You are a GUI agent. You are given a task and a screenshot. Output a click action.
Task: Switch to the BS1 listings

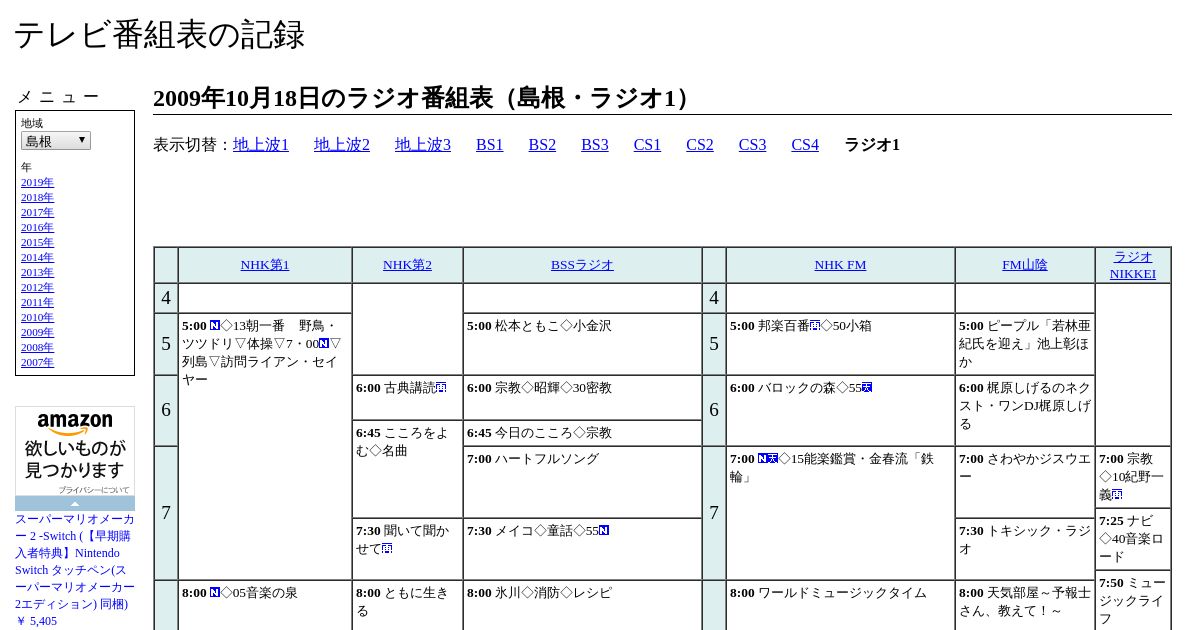pyautogui.click(x=490, y=145)
